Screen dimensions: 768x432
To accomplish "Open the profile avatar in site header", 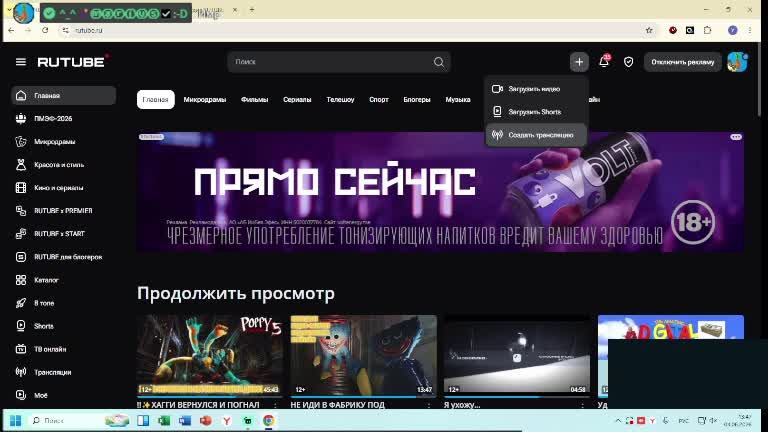I will [737, 62].
